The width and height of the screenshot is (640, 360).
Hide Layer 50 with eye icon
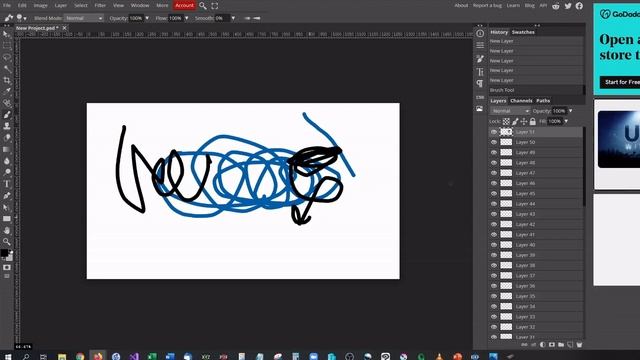click(x=494, y=142)
